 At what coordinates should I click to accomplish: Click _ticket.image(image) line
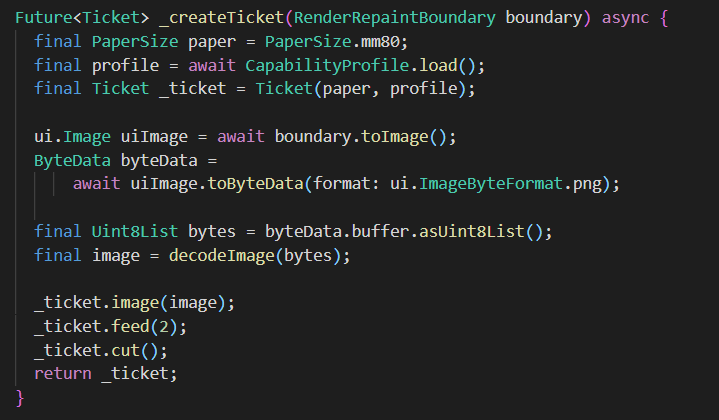click(x=134, y=303)
